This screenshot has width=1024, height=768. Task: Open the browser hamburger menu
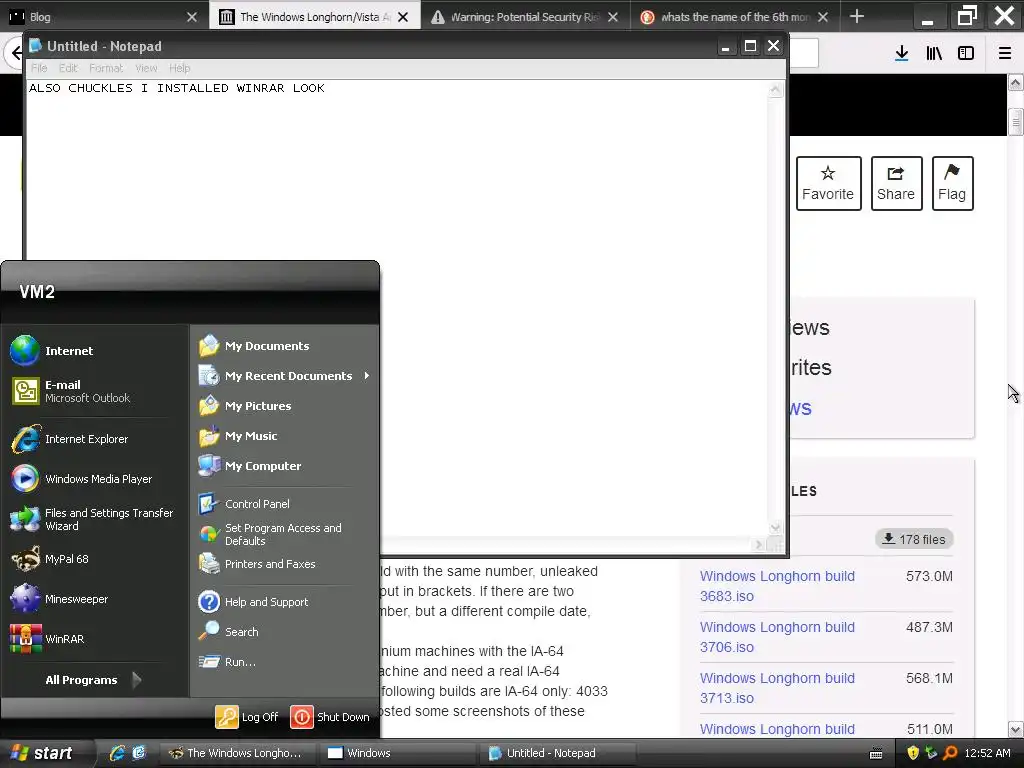click(1004, 54)
